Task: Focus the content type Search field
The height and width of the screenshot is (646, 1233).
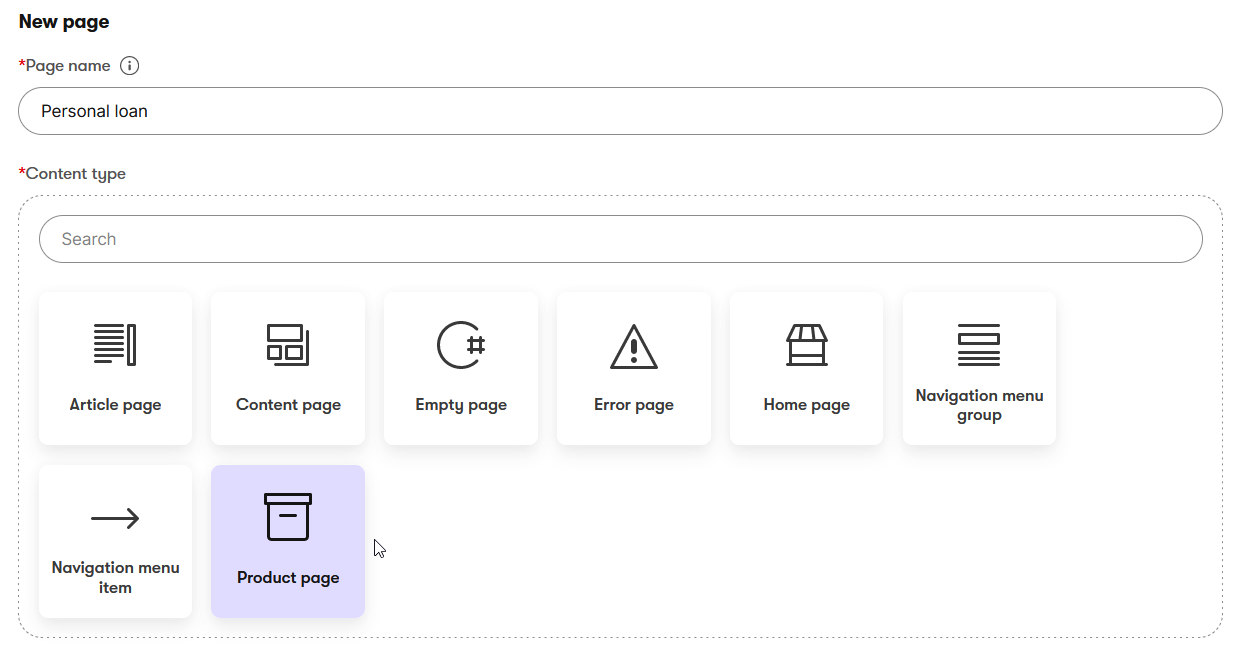Action: pos(620,239)
